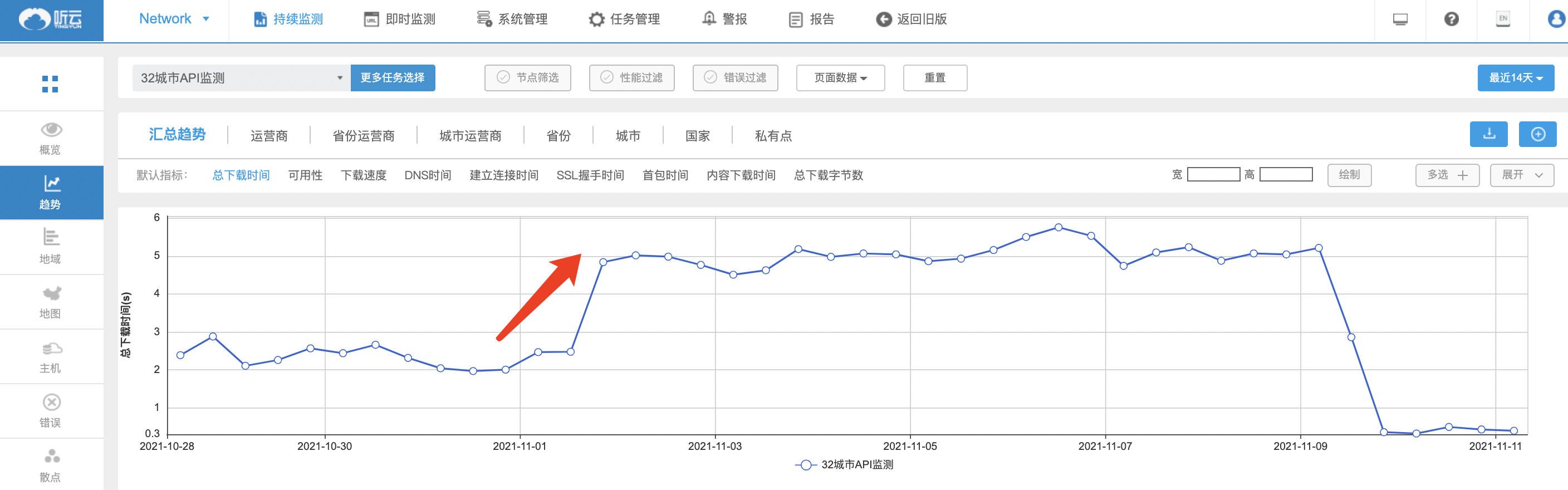The width and height of the screenshot is (1568, 490).
Task: Click the download chart data icon
Action: pyautogui.click(x=1488, y=134)
